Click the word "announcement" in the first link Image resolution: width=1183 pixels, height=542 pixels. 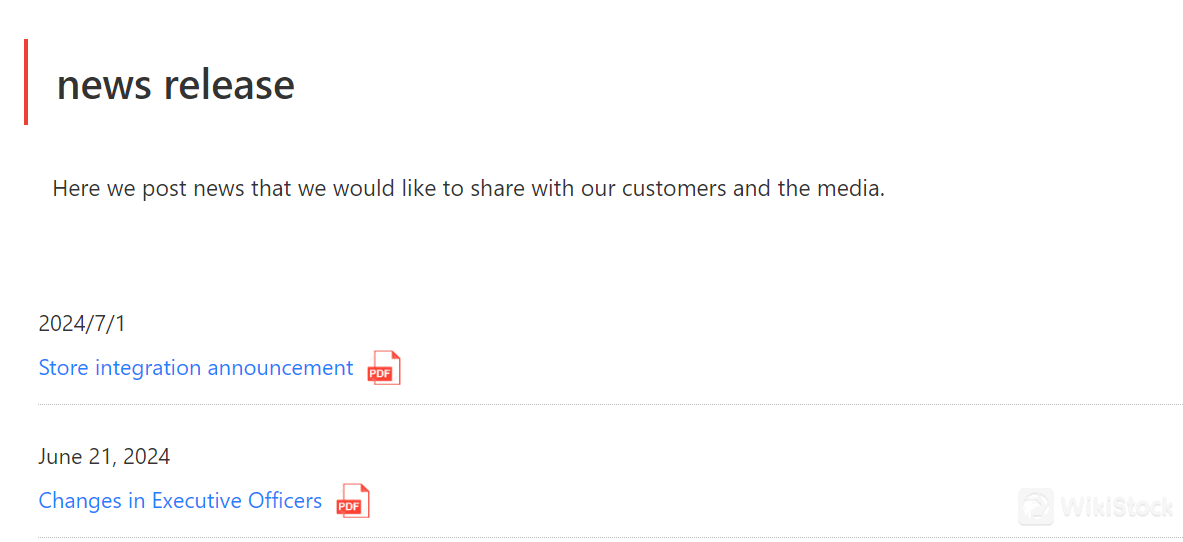point(281,368)
